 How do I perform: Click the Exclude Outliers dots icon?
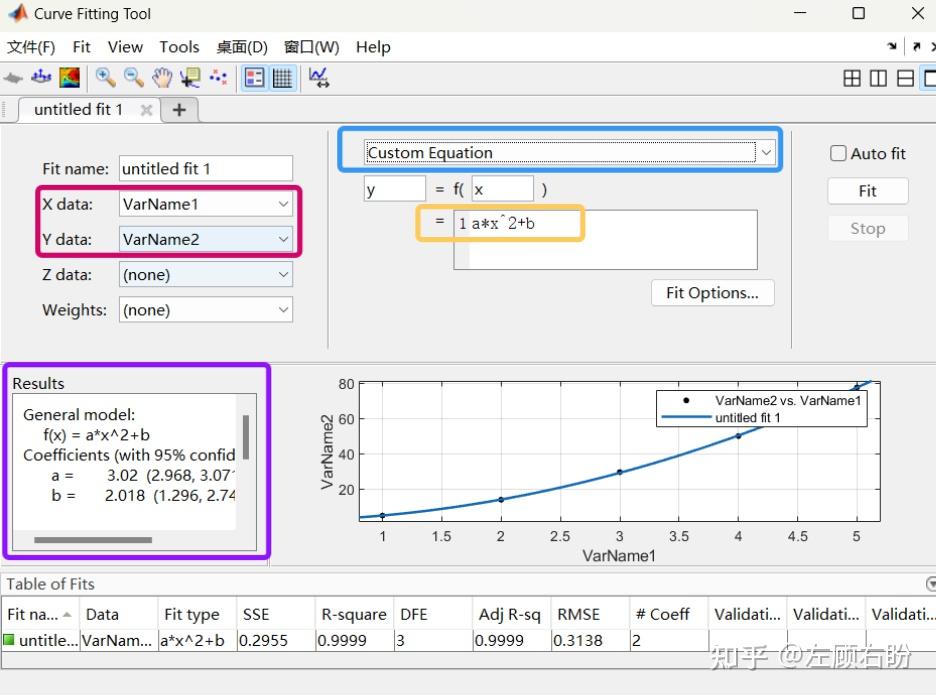[218, 78]
